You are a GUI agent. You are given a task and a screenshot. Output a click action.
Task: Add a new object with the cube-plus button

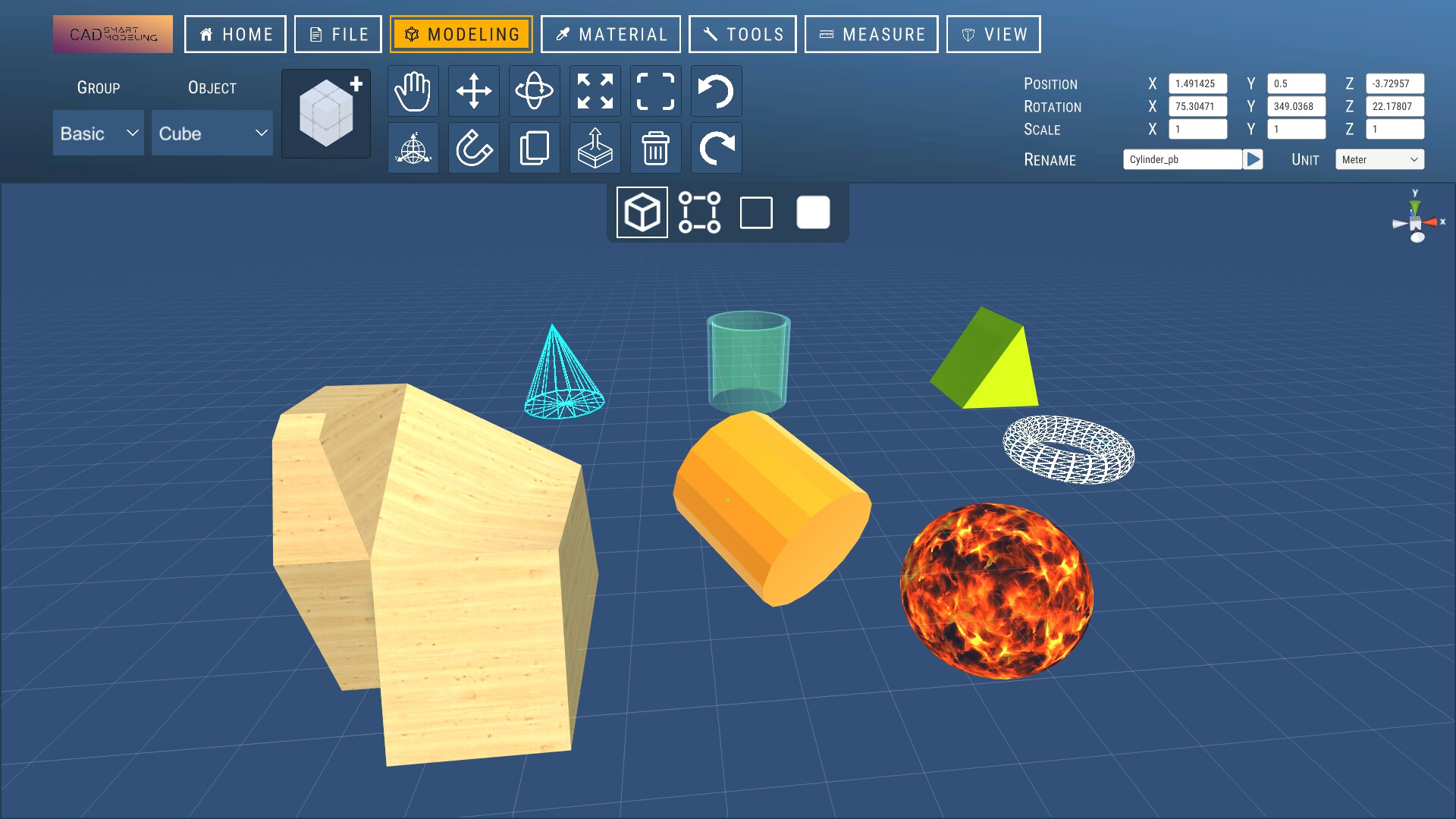point(325,113)
